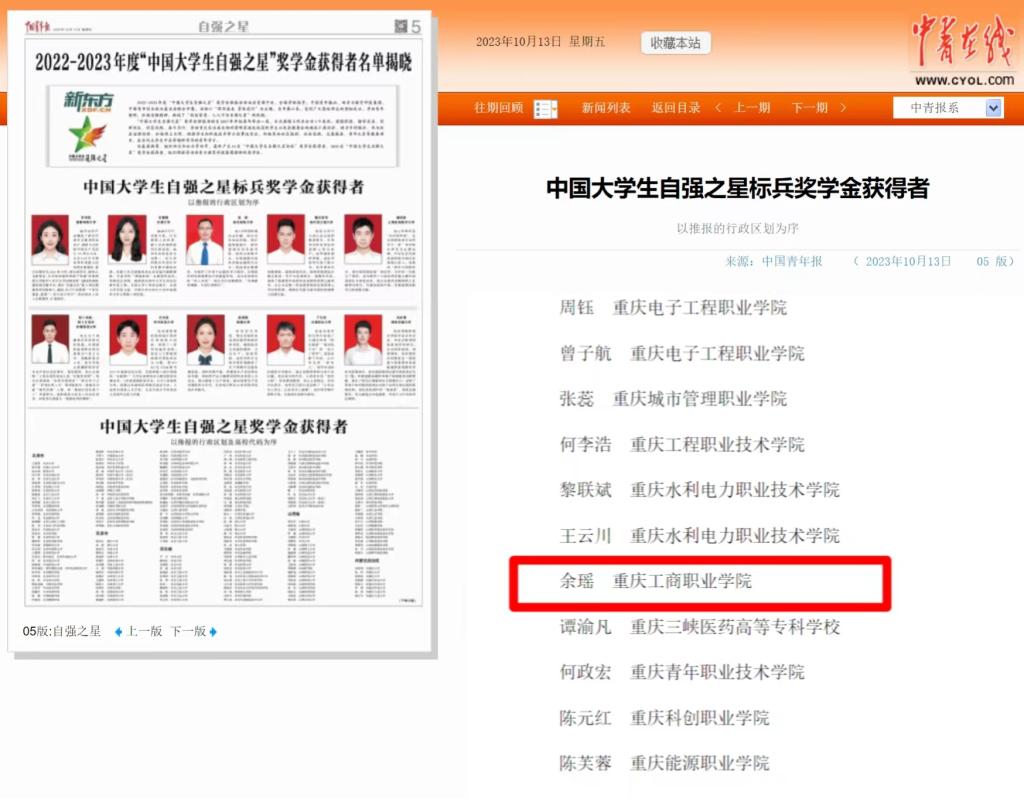Go to previous page 上一版
This screenshot has height=799, width=1024.
[x=144, y=631]
